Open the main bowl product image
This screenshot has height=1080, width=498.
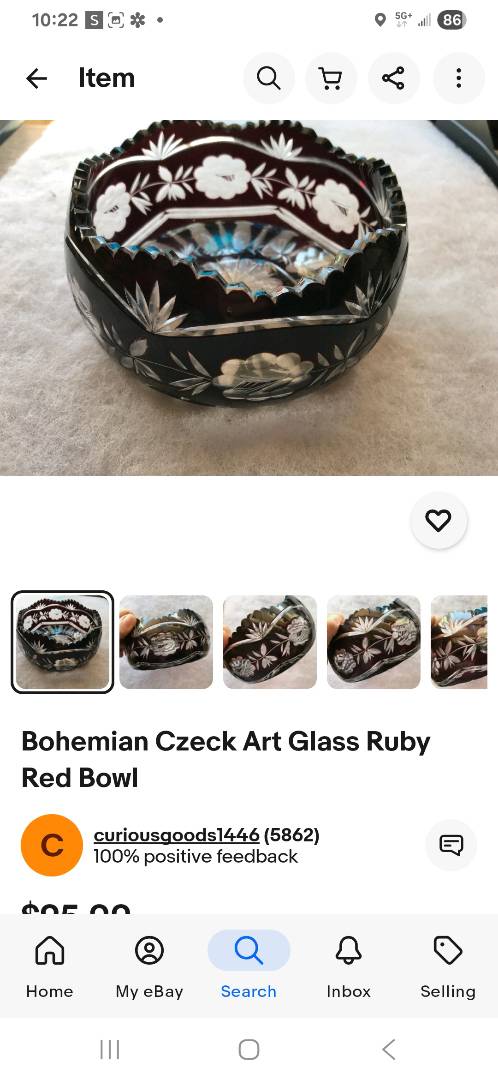249,298
